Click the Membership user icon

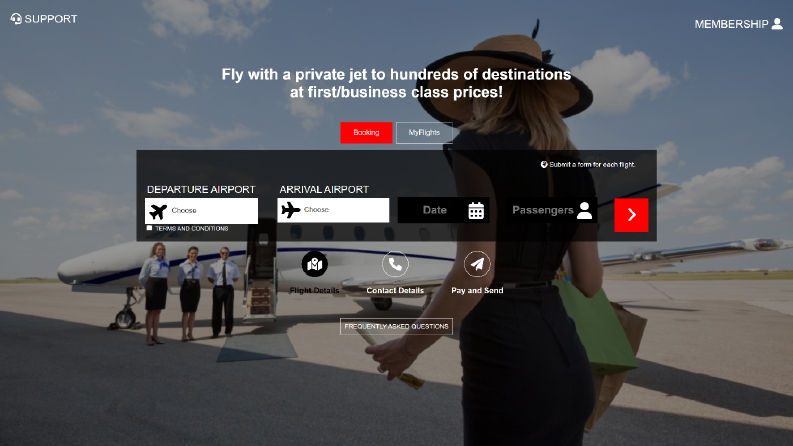(777, 24)
